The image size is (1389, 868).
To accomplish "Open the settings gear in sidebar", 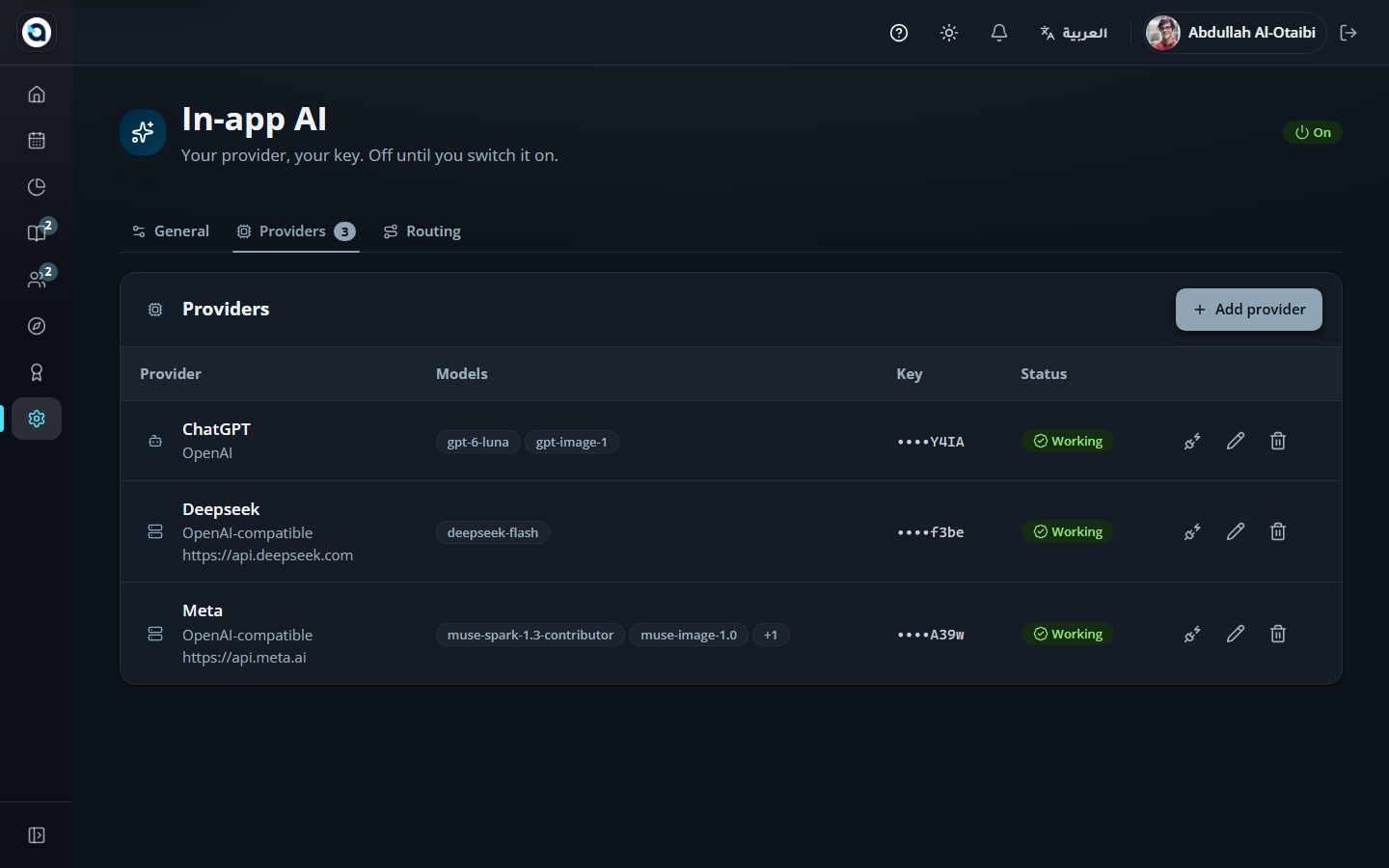I will pyautogui.click(x=37, y=419).
